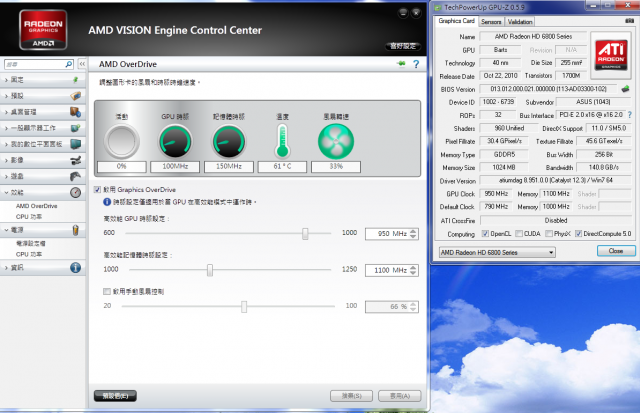Image resolution: width=640 pixels, height=413 pixels.
Task: Click the memory clock slider handle
Action: (210, 270)
